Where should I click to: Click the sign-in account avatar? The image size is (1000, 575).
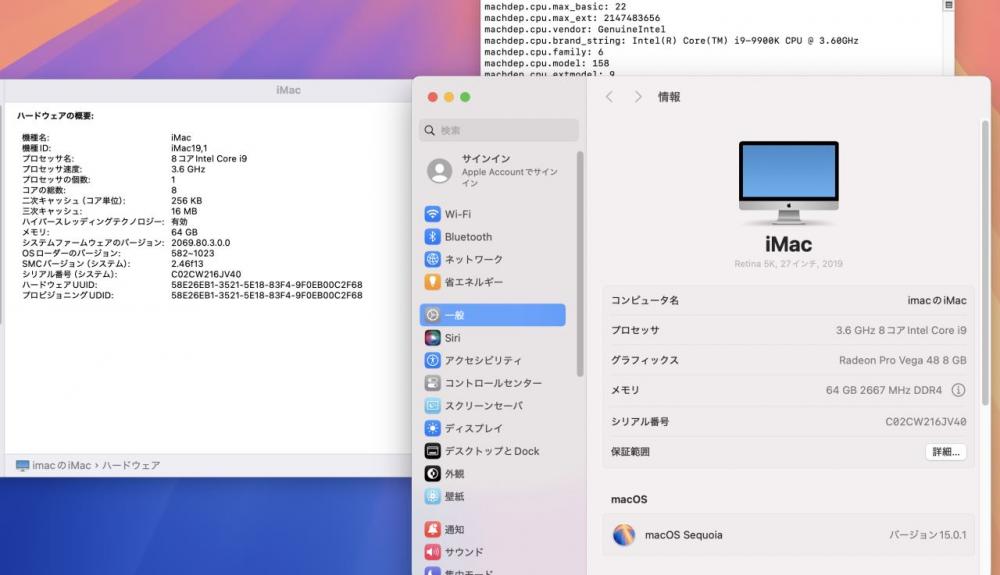(x=439, y=170)
